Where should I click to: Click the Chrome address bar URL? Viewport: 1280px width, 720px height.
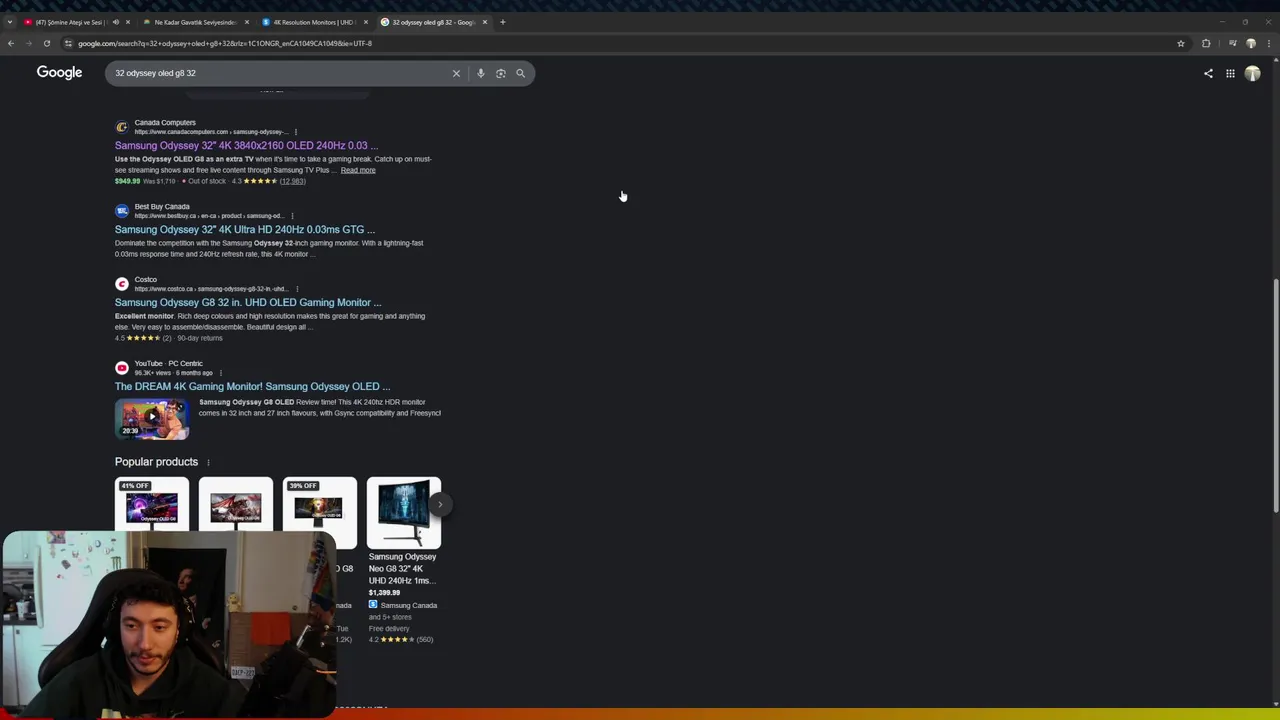coord(225,43)
